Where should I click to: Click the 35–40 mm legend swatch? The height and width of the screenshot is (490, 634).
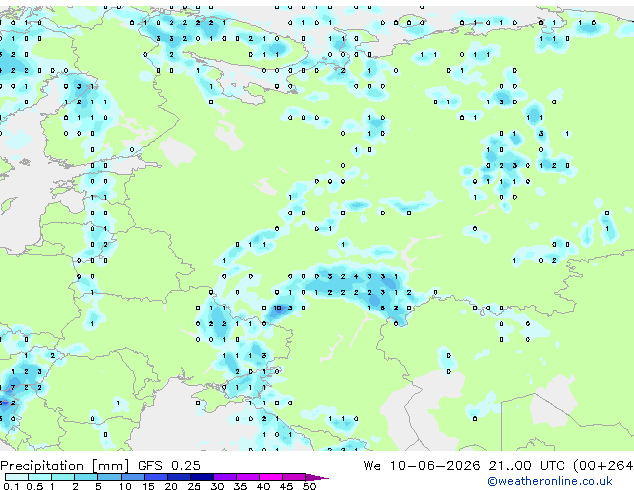247,477
